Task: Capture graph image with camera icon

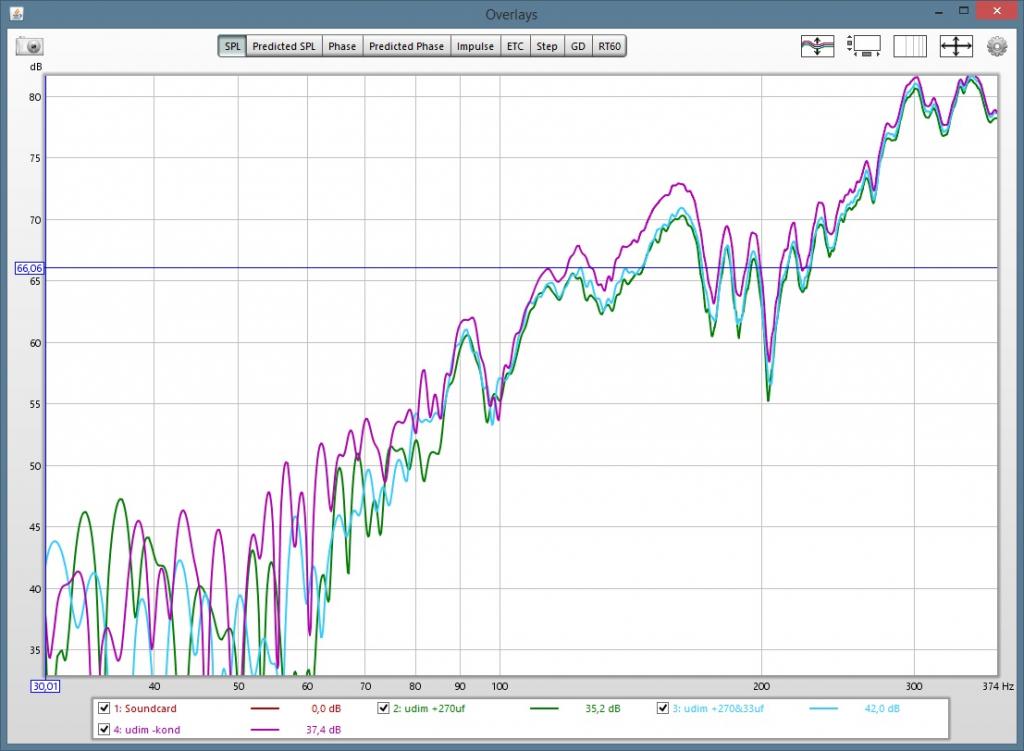Action: [30, 47]
